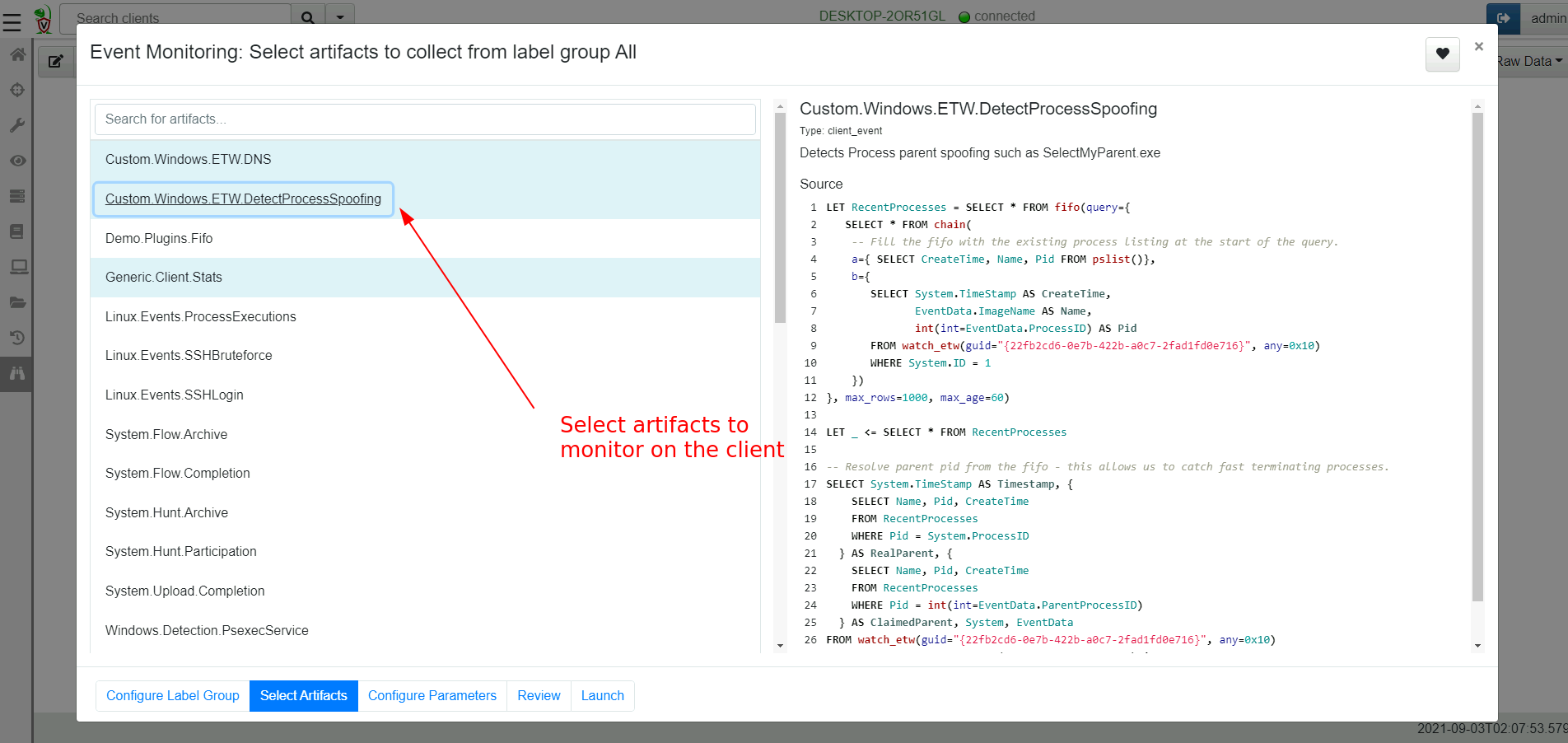Image resolution: width=1568 pixels, height=743 pixels.
Task: Click the Search for artifacts field
Action: pos(425,119)
